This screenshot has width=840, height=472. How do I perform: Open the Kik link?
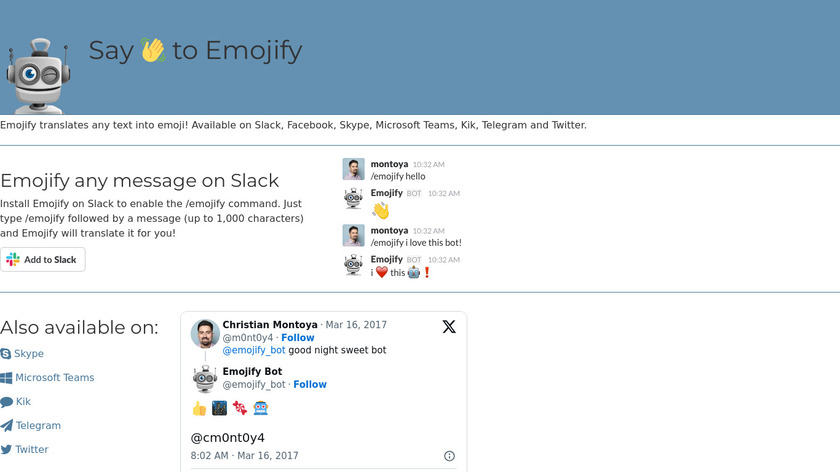[23, 402]
